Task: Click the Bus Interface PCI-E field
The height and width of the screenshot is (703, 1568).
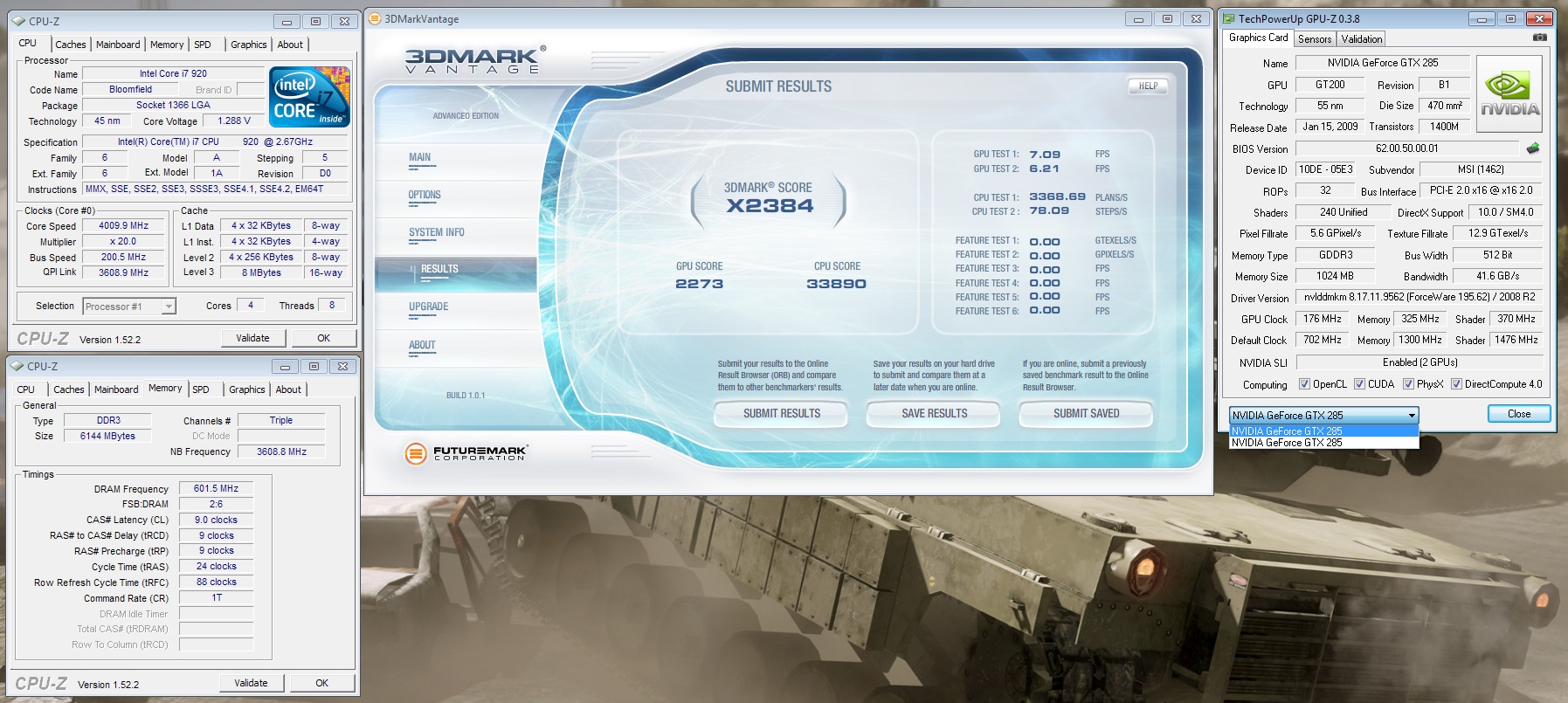Action: coord(1481,190)
